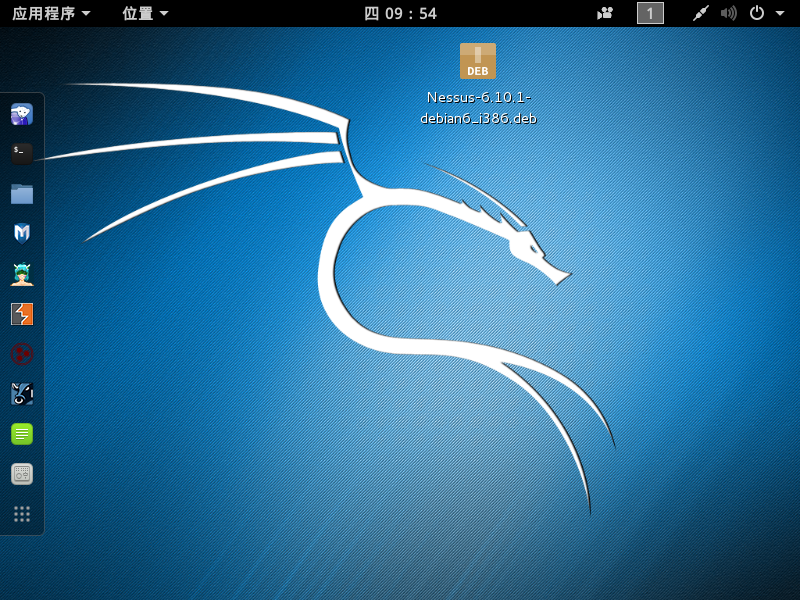The image size is (800, 600).
Task: Launch Maltego from the dock
Action: click(x=22, y=354)
